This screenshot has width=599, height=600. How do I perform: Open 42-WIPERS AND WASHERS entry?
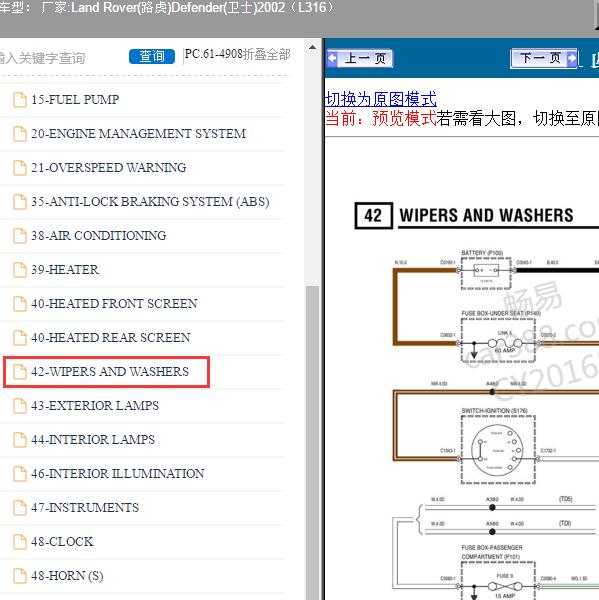click(110, 372)
